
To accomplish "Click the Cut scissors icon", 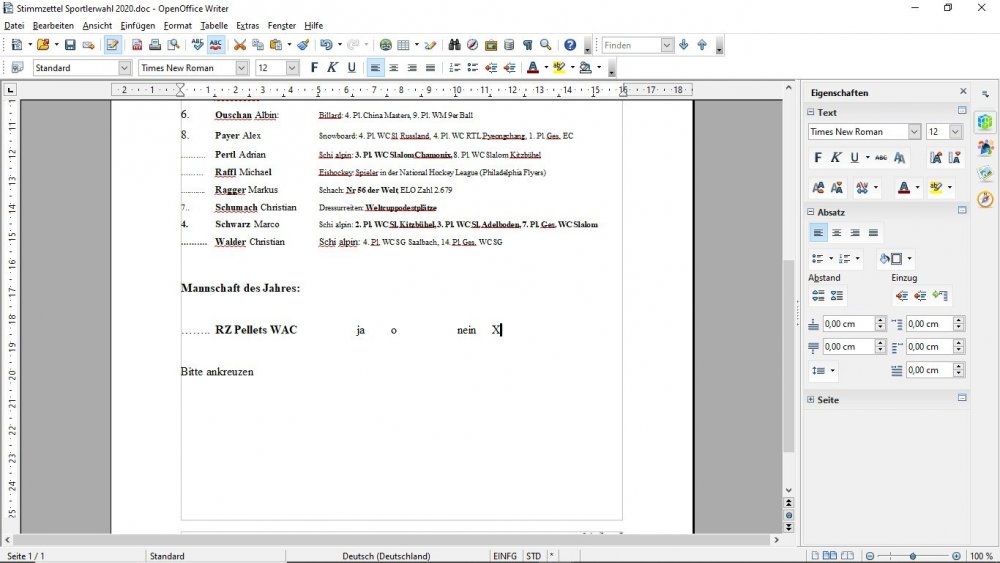I will click(240, 45).
